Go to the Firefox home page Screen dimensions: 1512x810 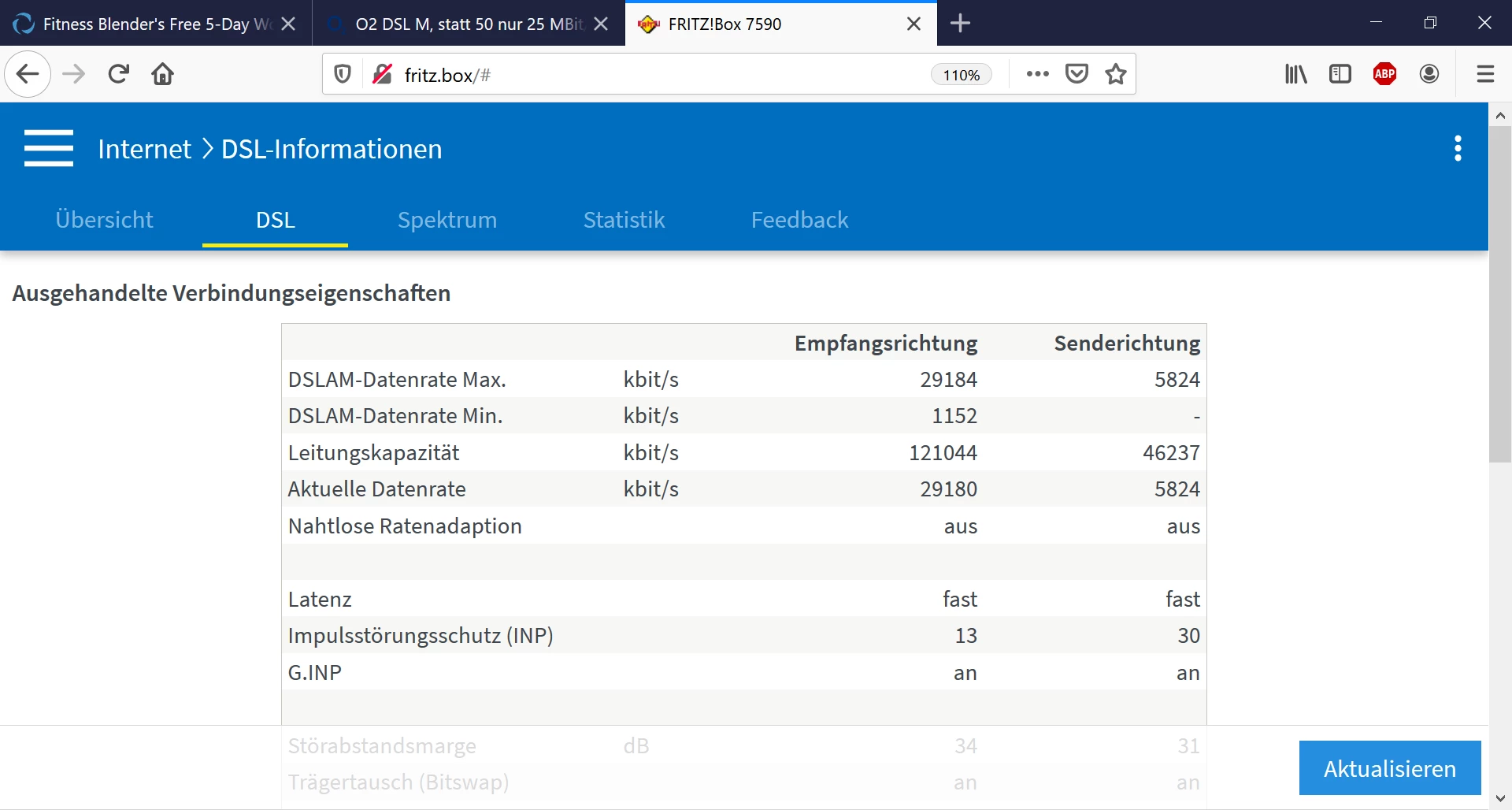(x=163, y=74)
